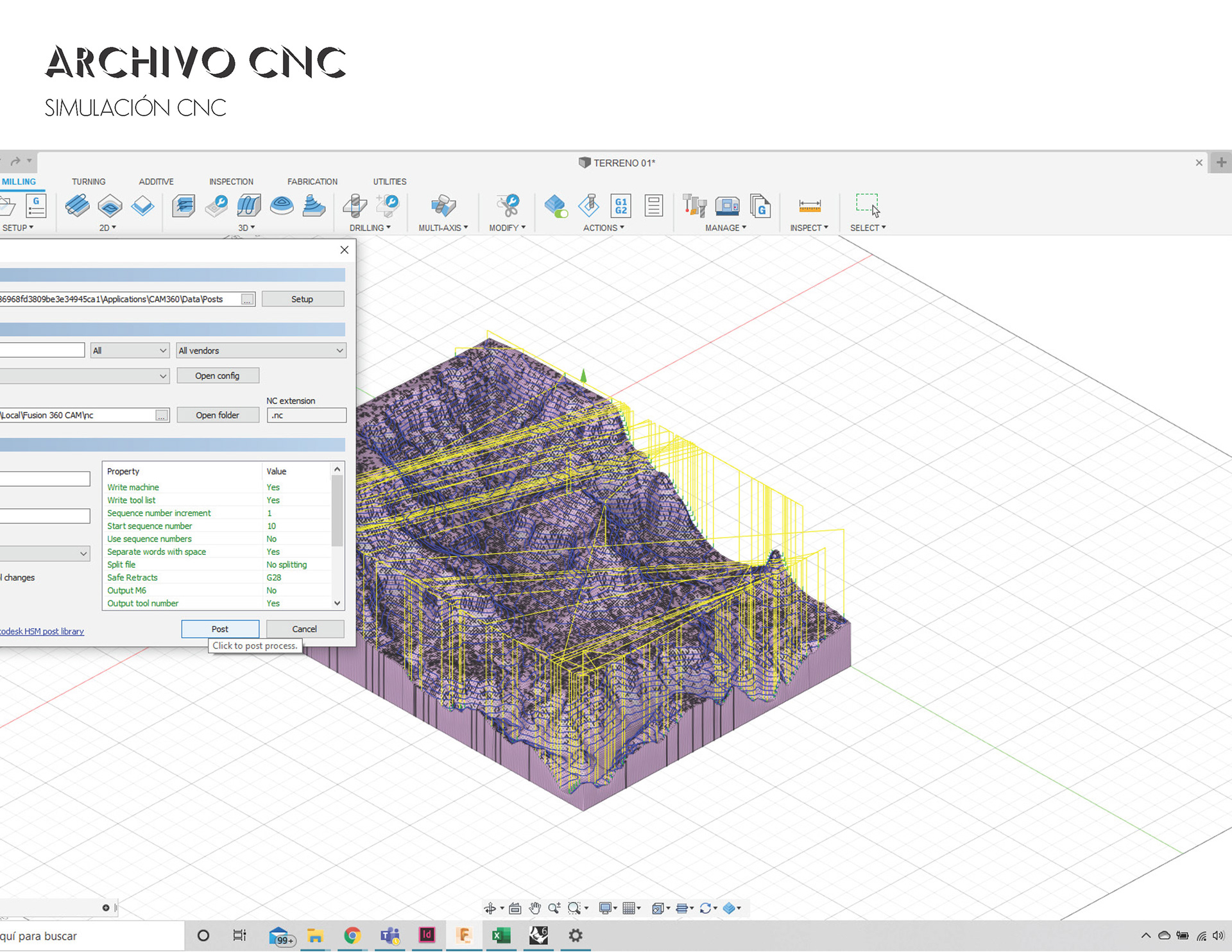The width and height of the screenshot is (1232, 952).
Task: Switch to the TURNING tab
Action: click(89, 182)
